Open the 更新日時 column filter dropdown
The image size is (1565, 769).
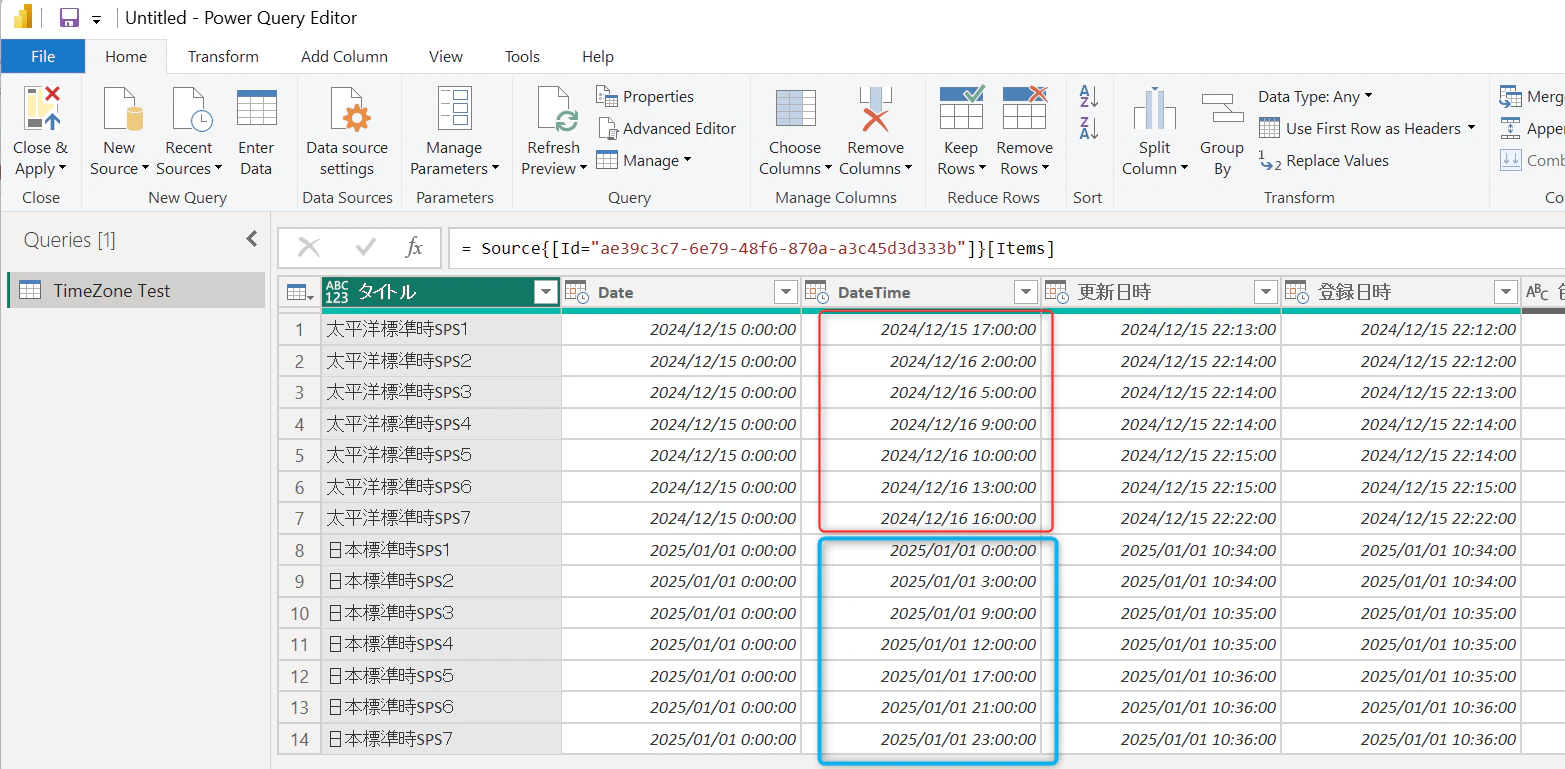pos(1266,292)
